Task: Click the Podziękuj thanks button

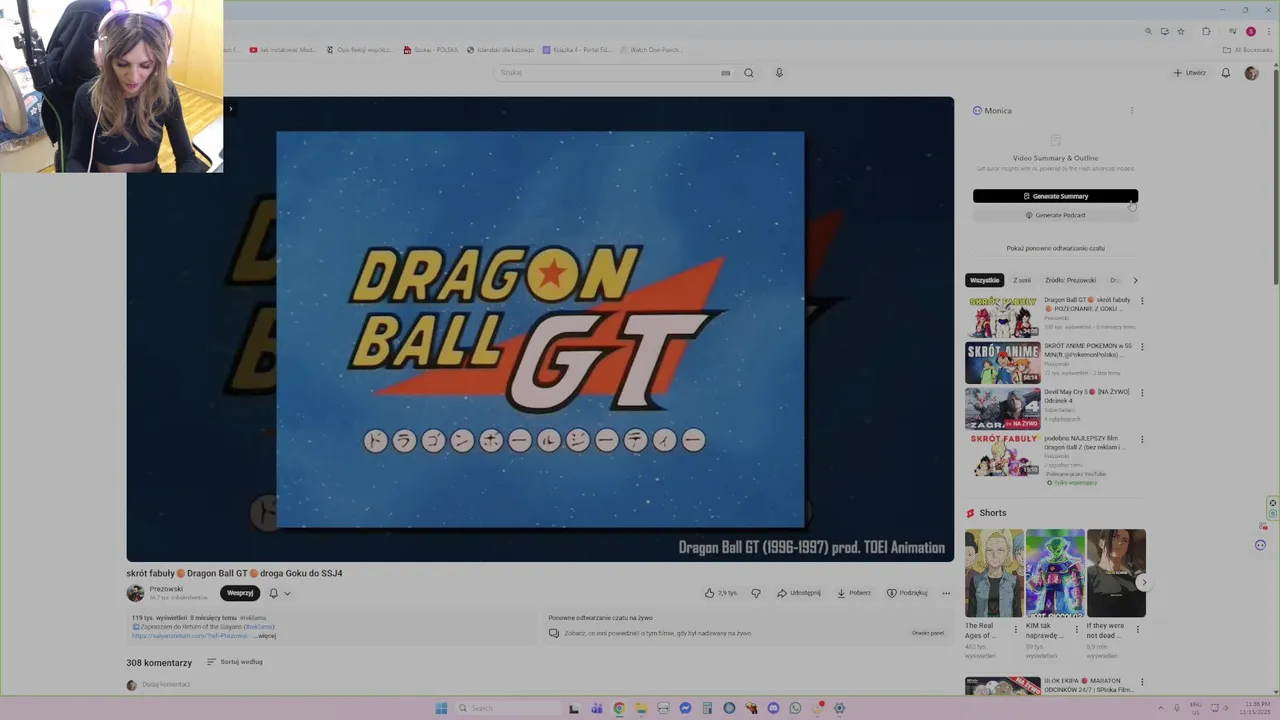Action: coord(907,593)
